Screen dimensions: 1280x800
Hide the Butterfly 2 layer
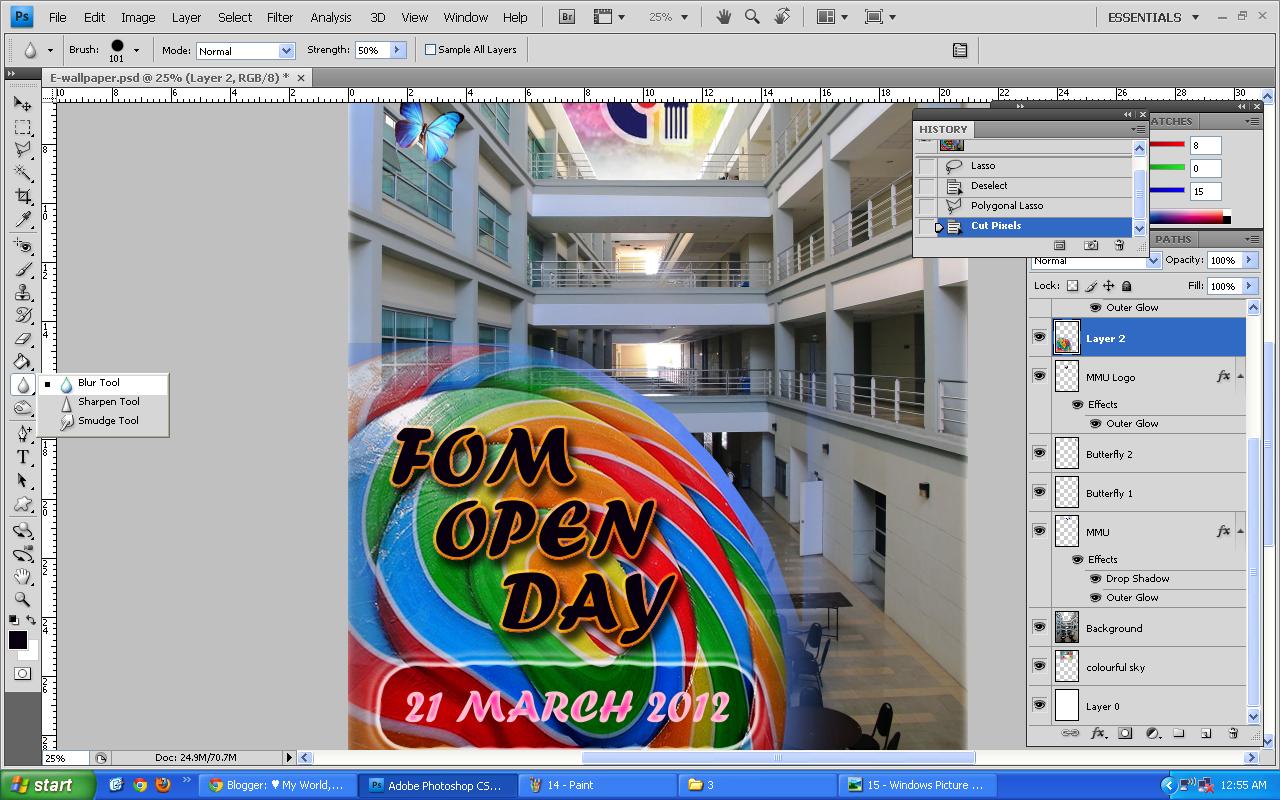coord(1039,453)
